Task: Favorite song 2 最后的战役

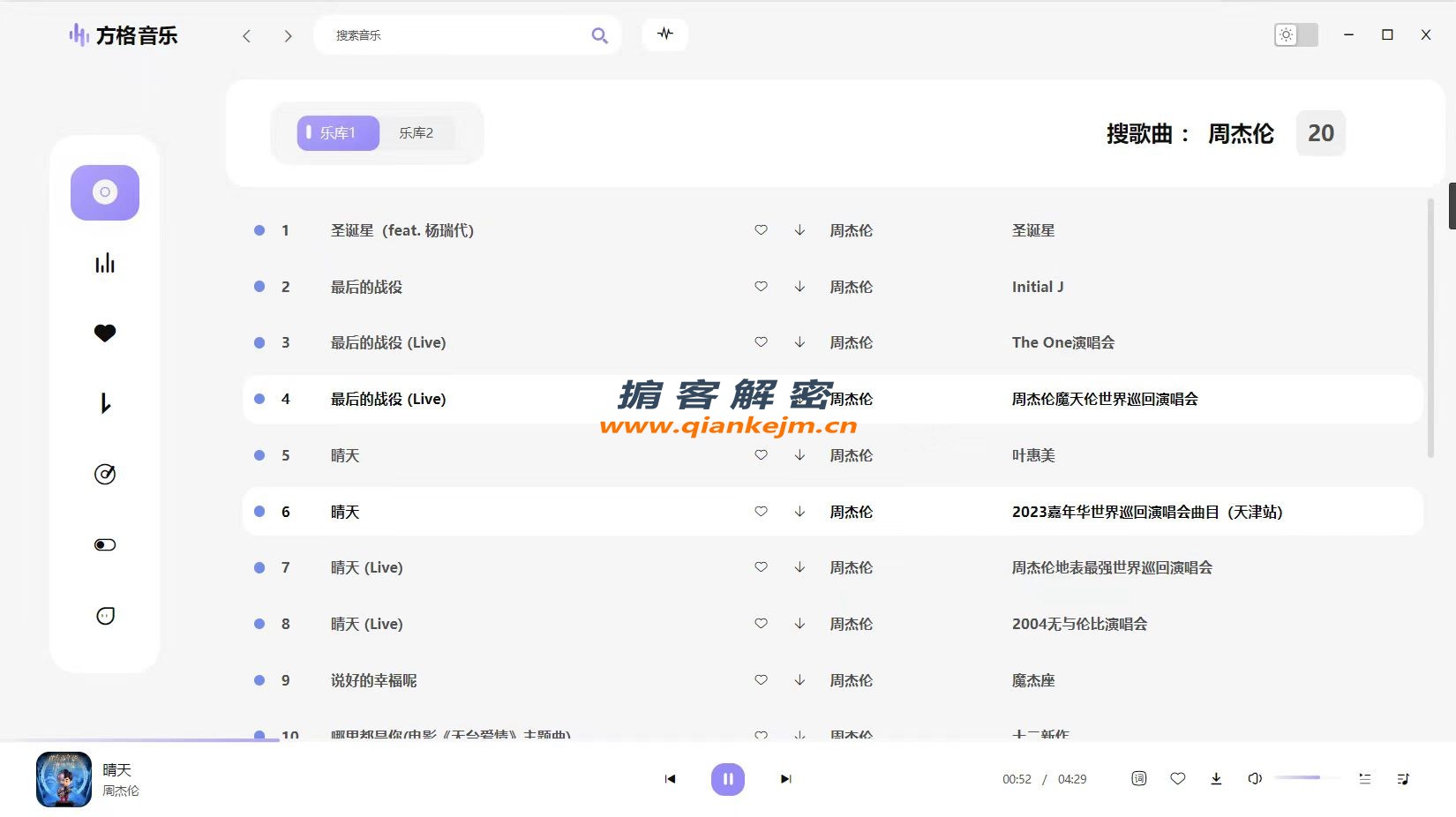Action: [x=761, y=287]
